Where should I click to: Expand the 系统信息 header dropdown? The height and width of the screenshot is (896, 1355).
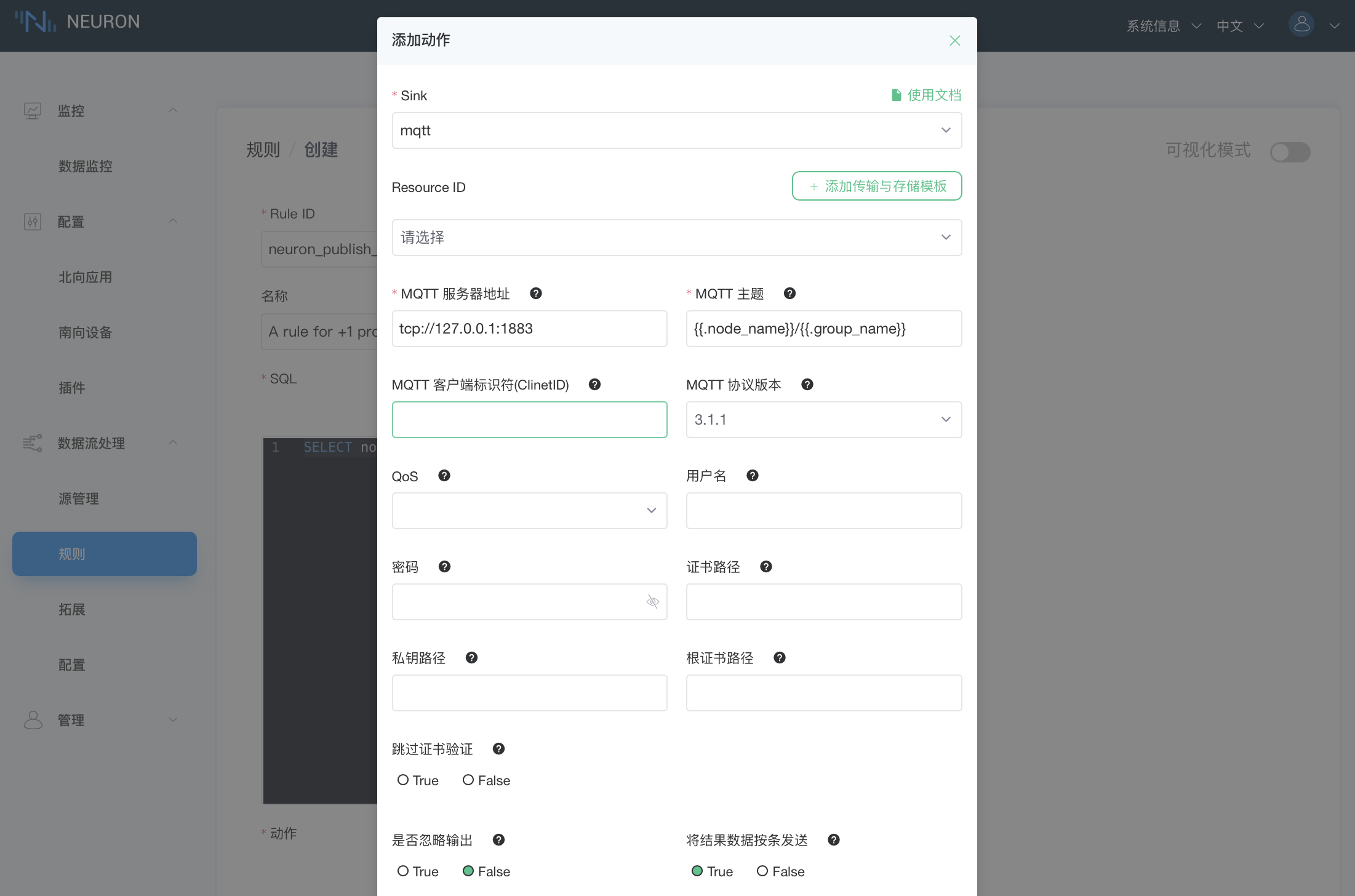[1163, 26]
